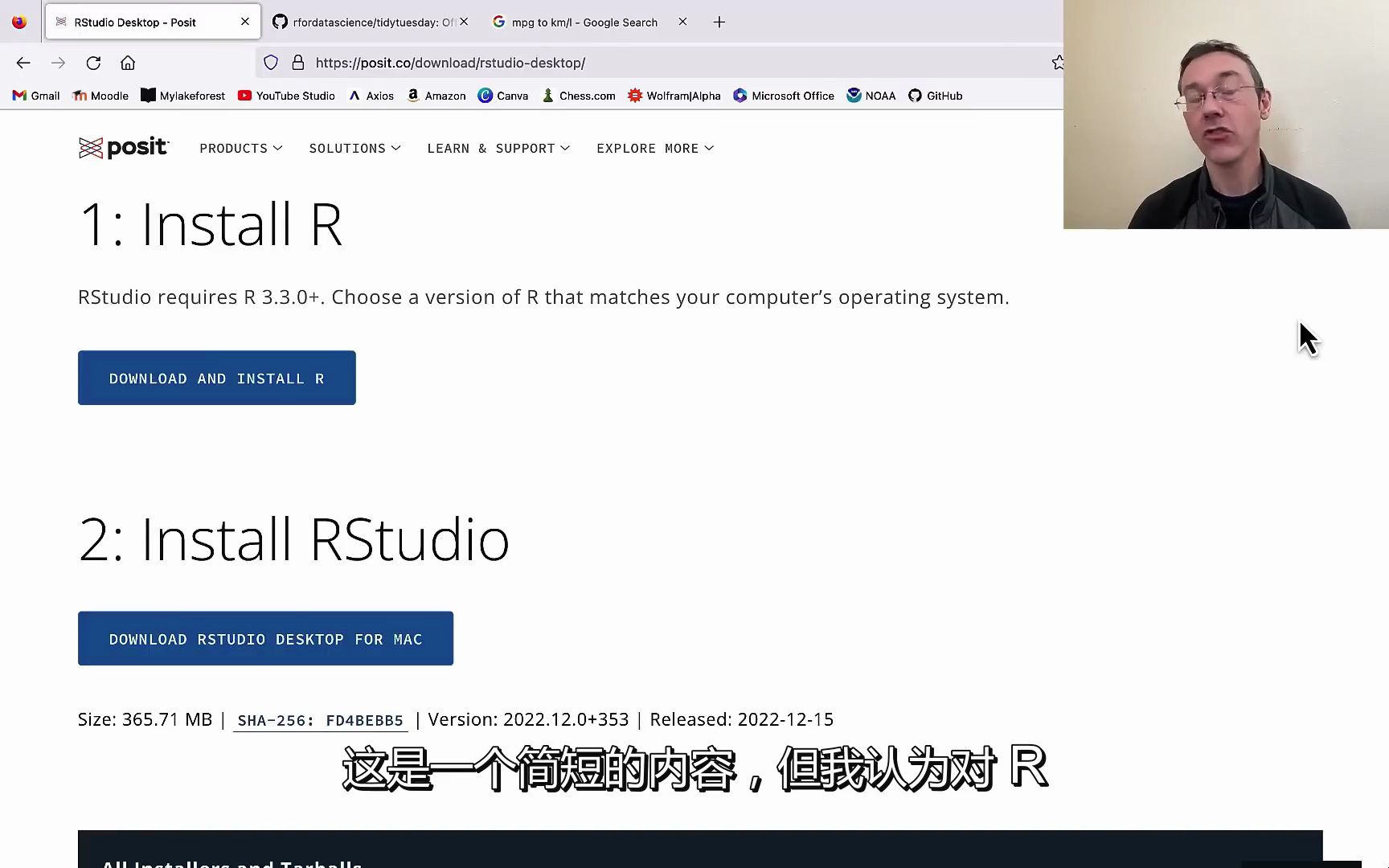
Task: Click the 'Released: 2022-12-15' text
Action: (x=741, y=719)
